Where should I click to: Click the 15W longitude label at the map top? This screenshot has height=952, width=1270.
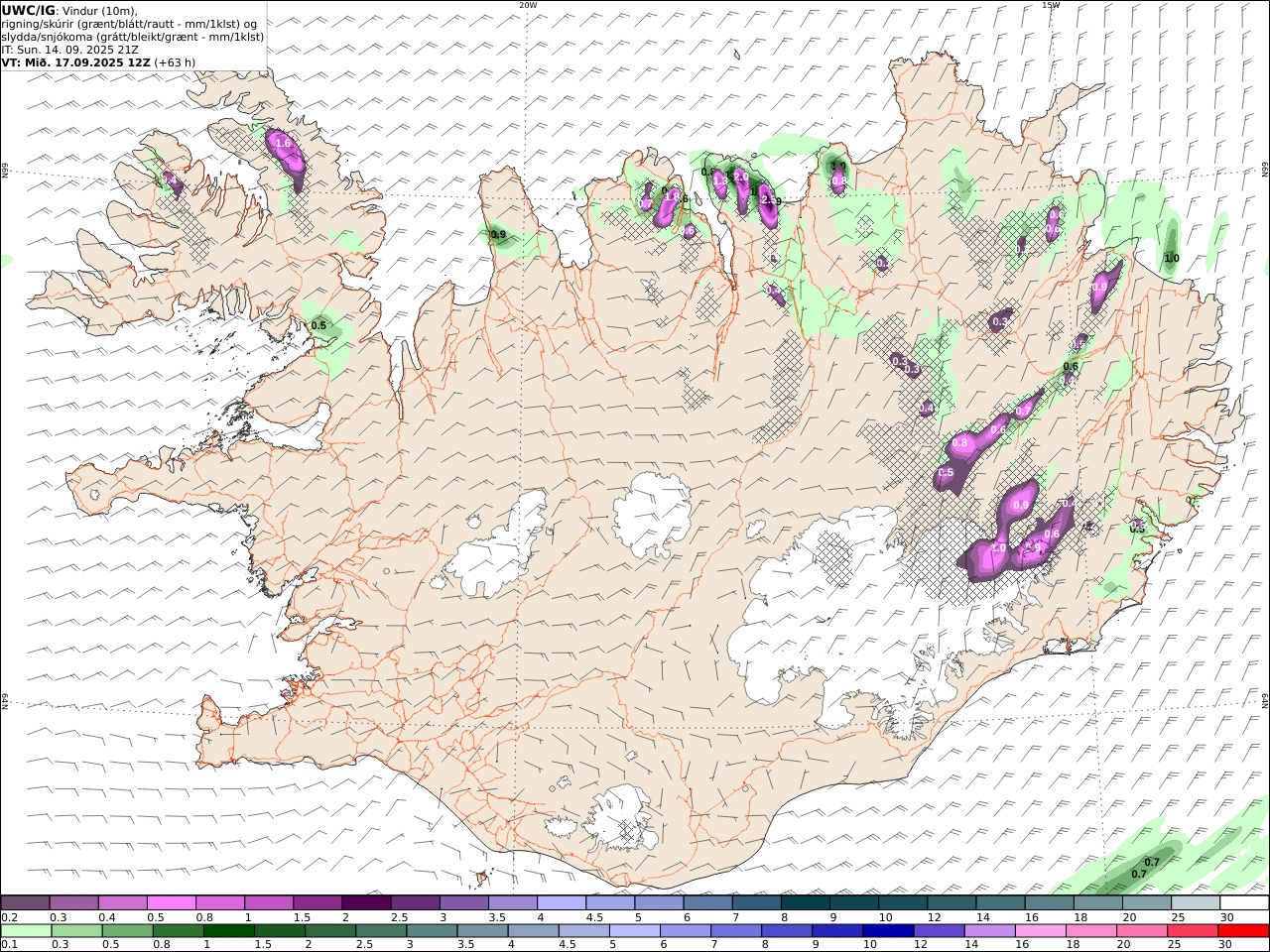tap(1051, 5)
